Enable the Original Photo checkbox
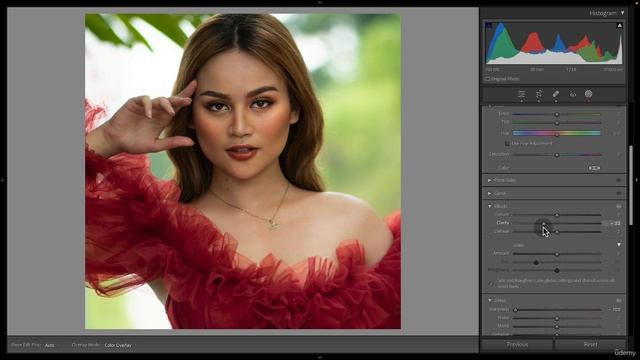The image size is (640, 360). (x=487, y=79)
